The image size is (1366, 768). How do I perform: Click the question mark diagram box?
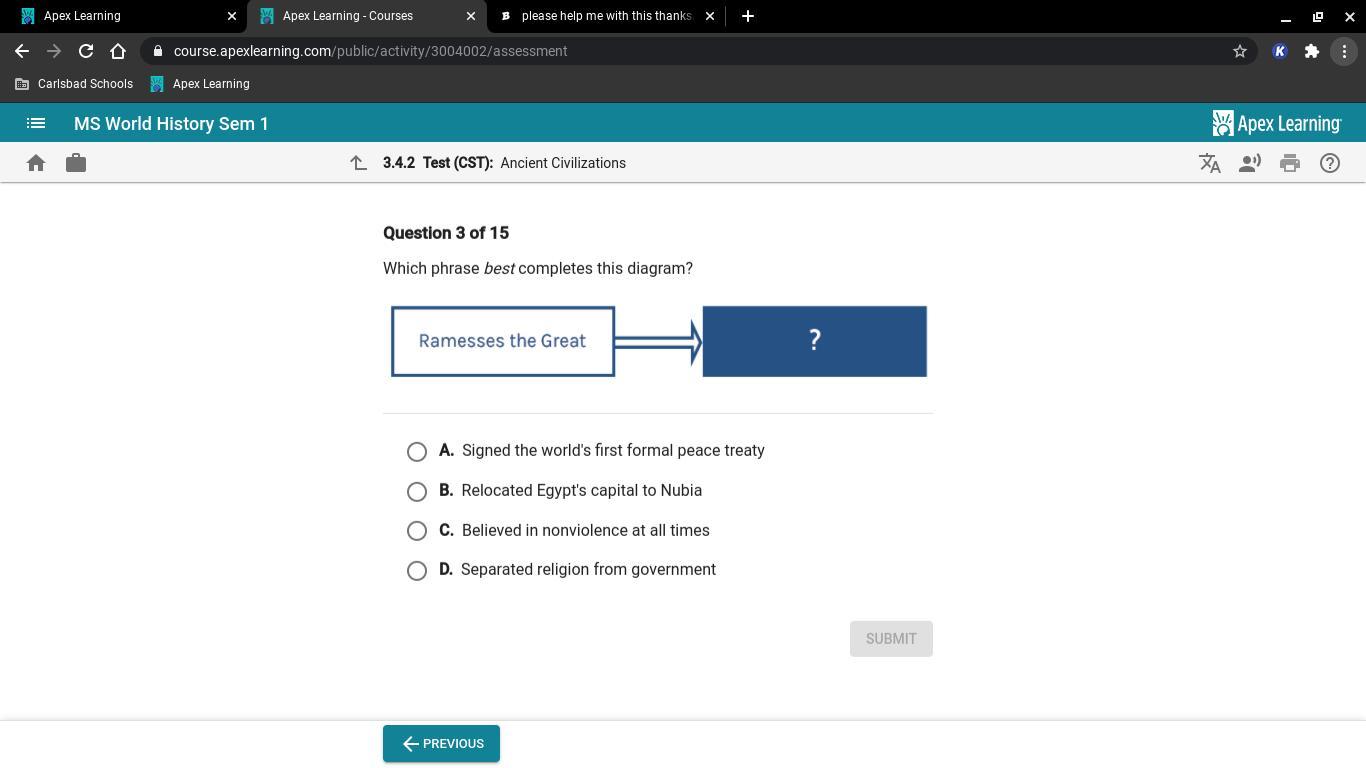point(815,342)
